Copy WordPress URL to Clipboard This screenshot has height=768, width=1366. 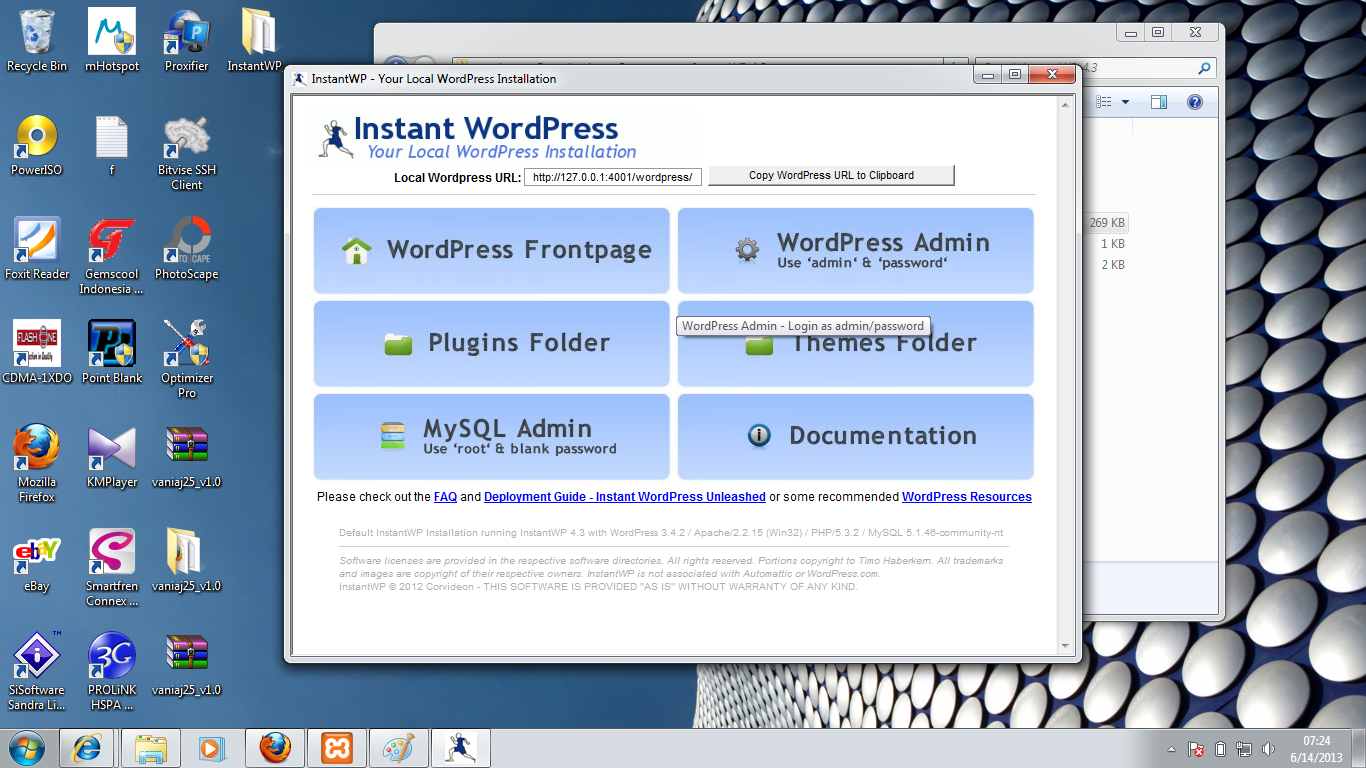click(x=831, y=175)
